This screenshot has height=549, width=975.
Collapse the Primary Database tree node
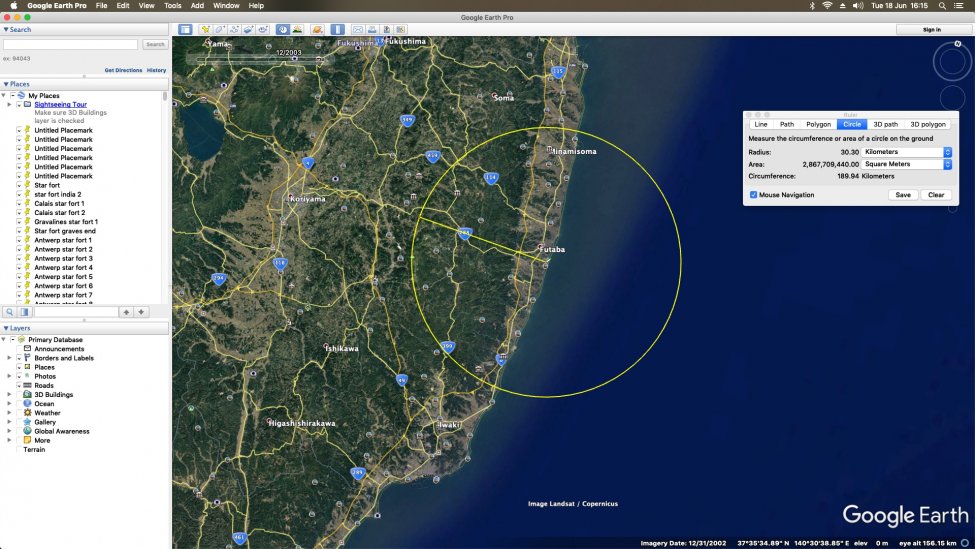point(4,339)
